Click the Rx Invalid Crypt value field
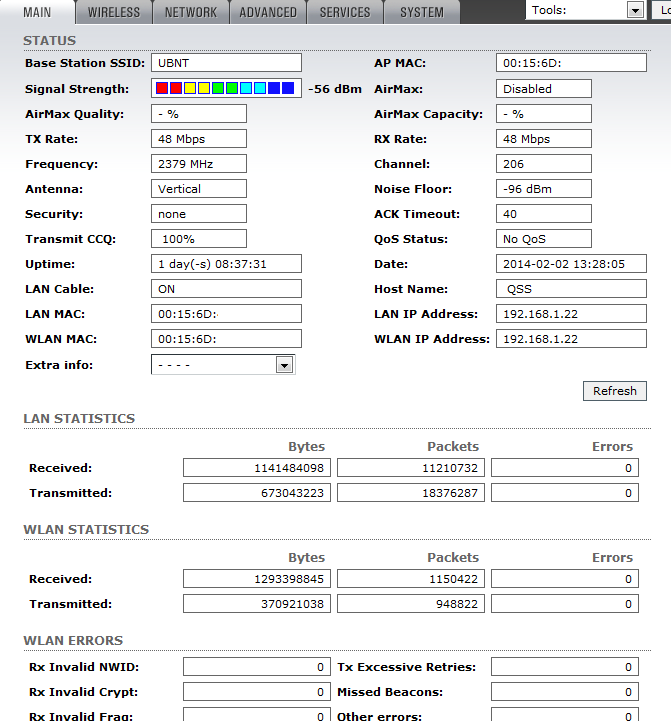The height and width of the screenshot is (721, 671). point(257,692)
